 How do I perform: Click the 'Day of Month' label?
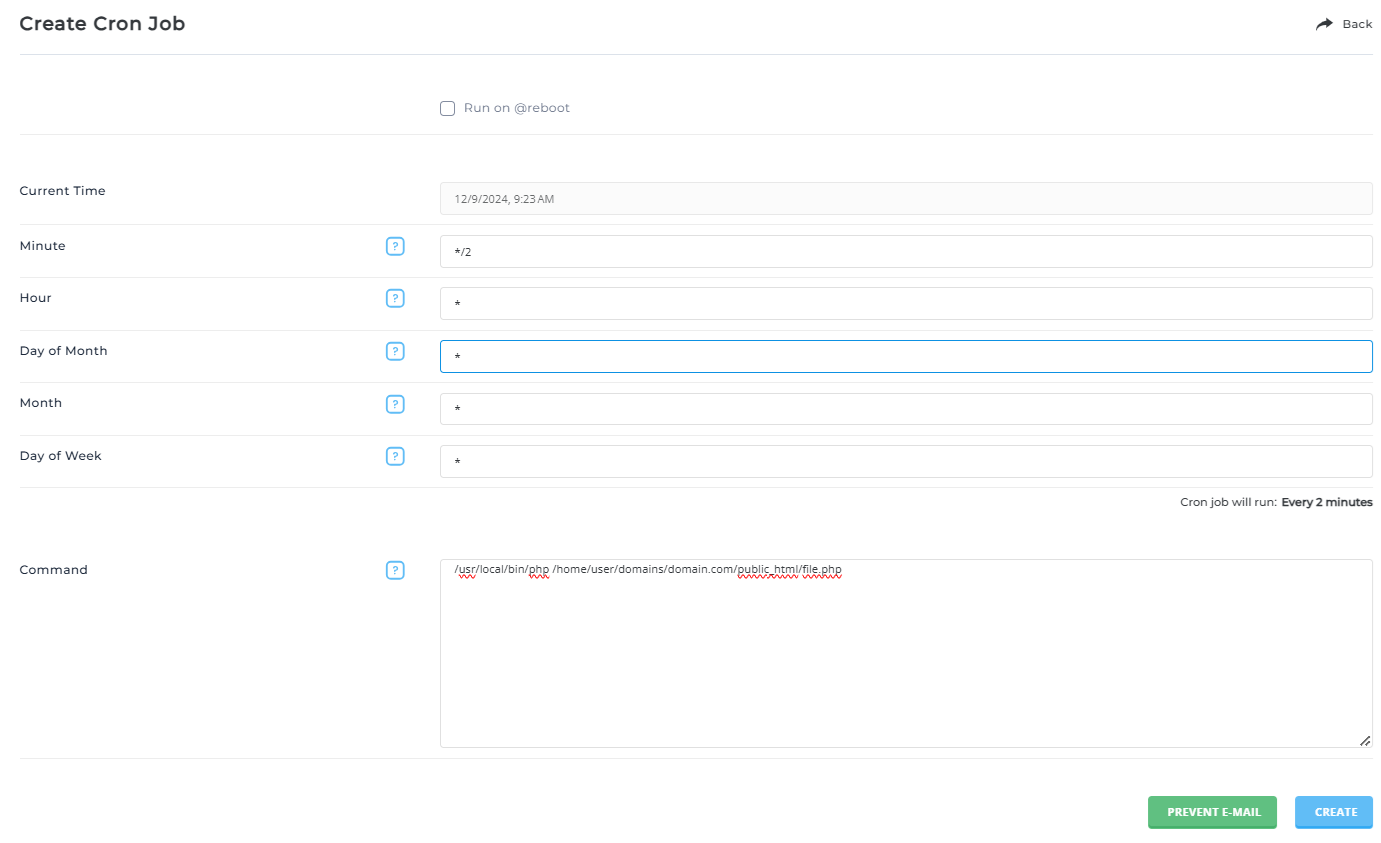(x=63, y=351)
